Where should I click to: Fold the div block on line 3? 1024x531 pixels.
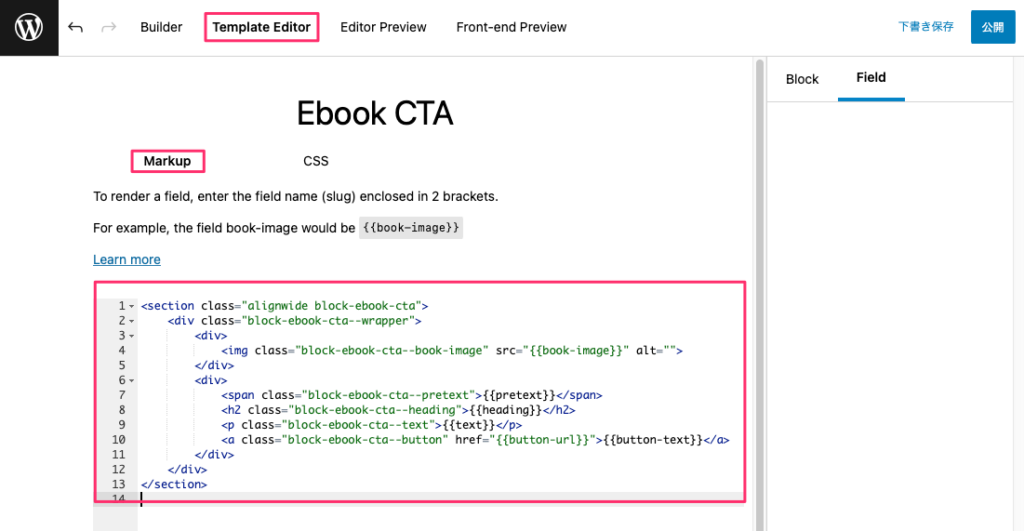(x=132, y=336)
